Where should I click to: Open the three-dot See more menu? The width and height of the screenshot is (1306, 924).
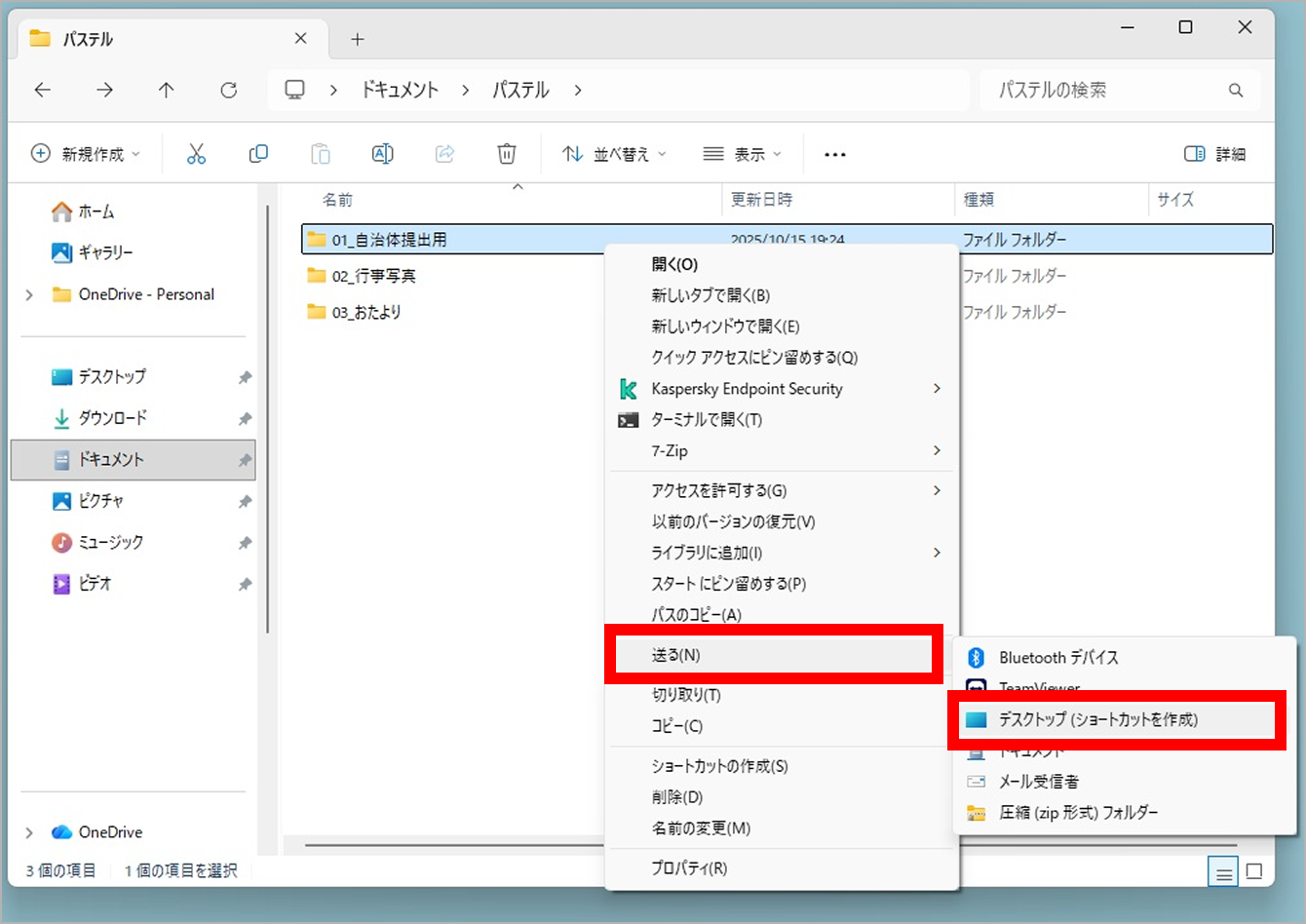834,154
